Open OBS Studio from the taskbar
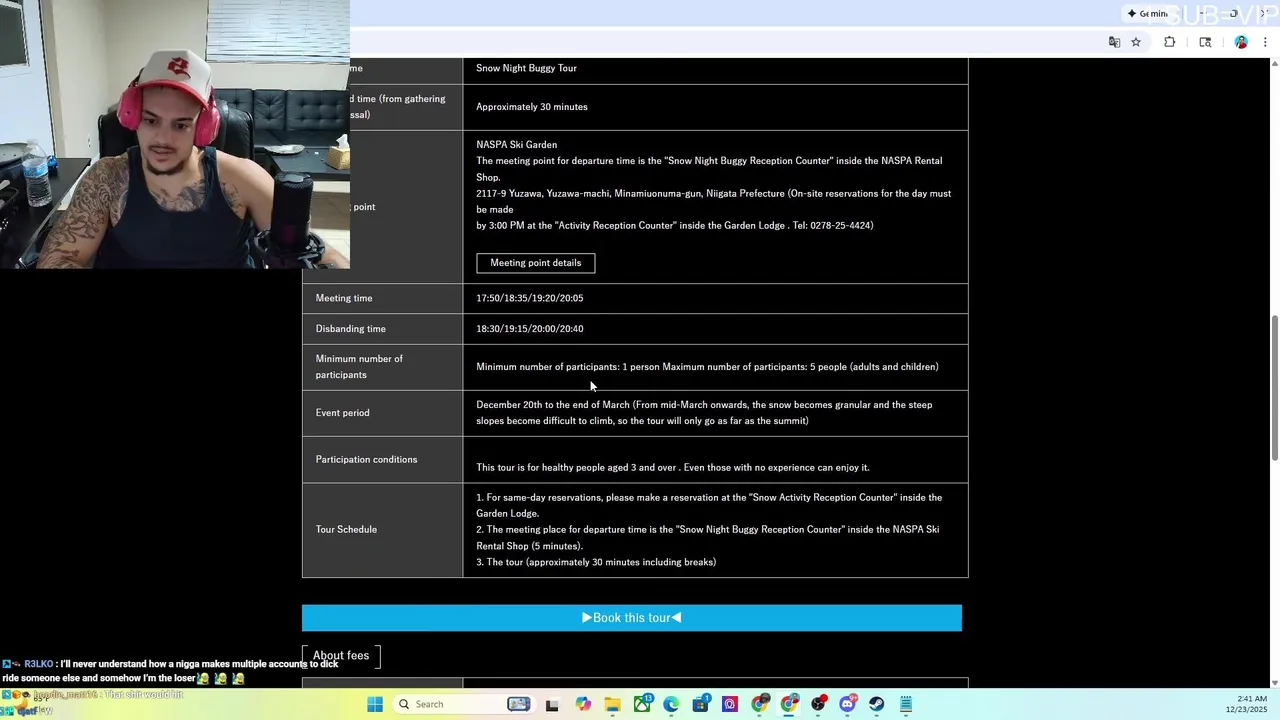Viewport: 1280px width, 720px height. pos(819,704)
